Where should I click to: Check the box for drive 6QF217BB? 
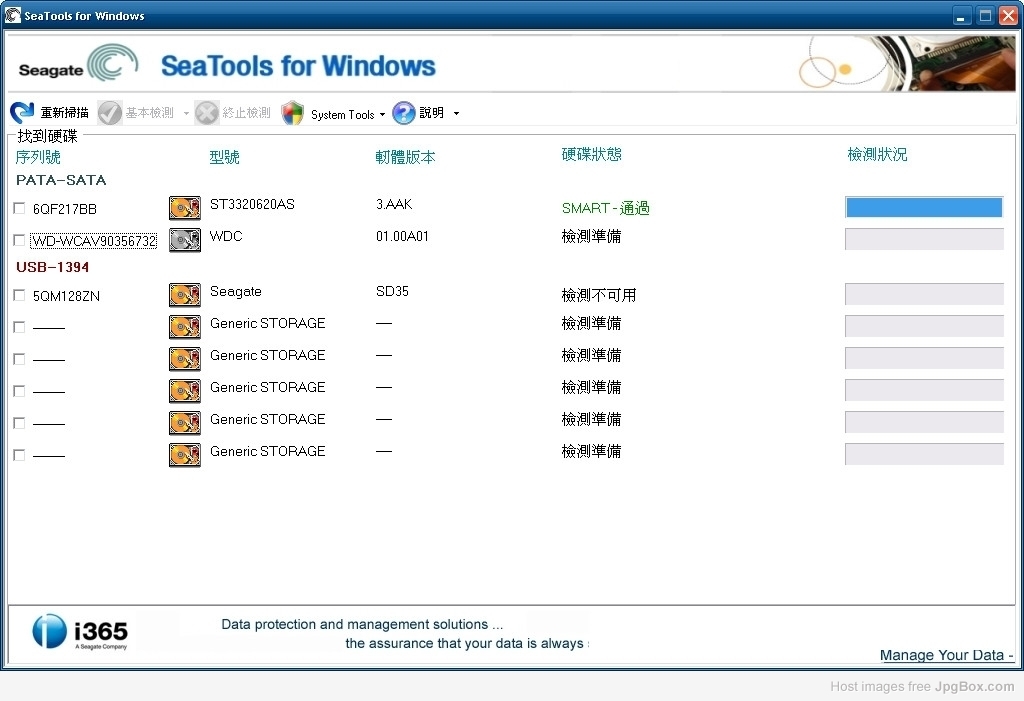(19, 208)
